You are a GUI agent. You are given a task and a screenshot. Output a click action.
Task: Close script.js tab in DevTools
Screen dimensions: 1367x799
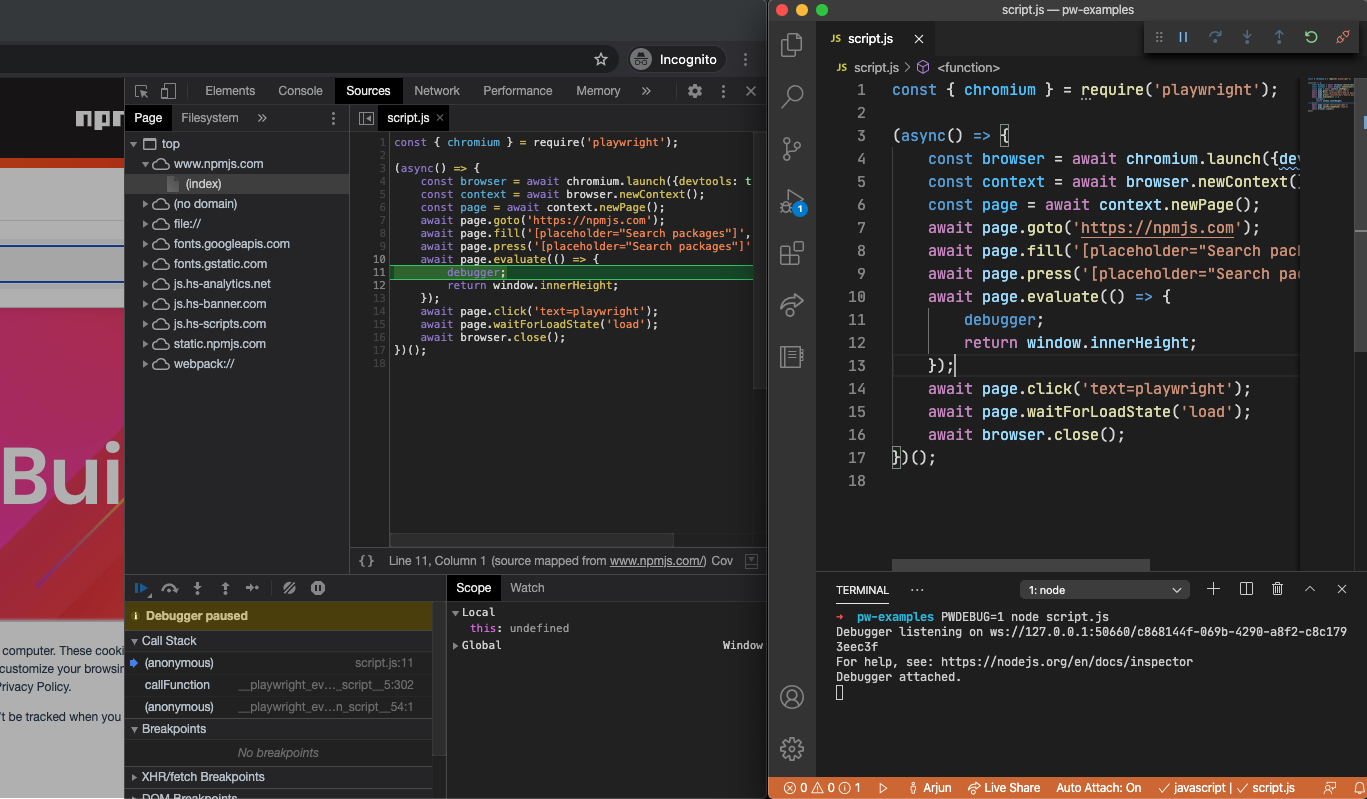pos(439,118)
